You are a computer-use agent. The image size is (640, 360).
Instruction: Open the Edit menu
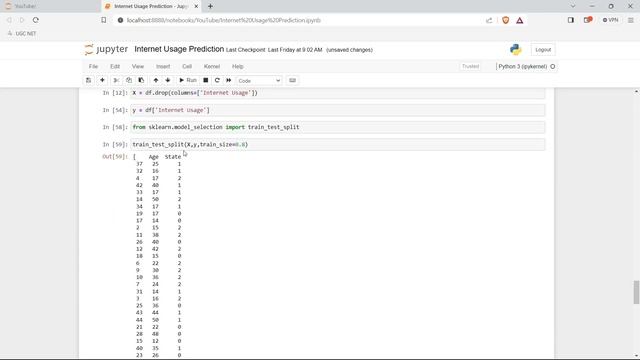tap(115, 67)
